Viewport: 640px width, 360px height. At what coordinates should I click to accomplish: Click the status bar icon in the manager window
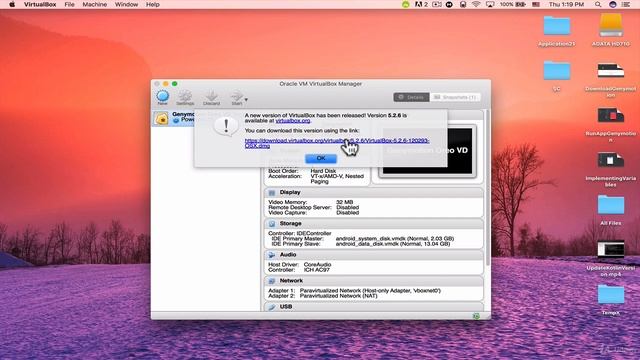tap(476, 316)
